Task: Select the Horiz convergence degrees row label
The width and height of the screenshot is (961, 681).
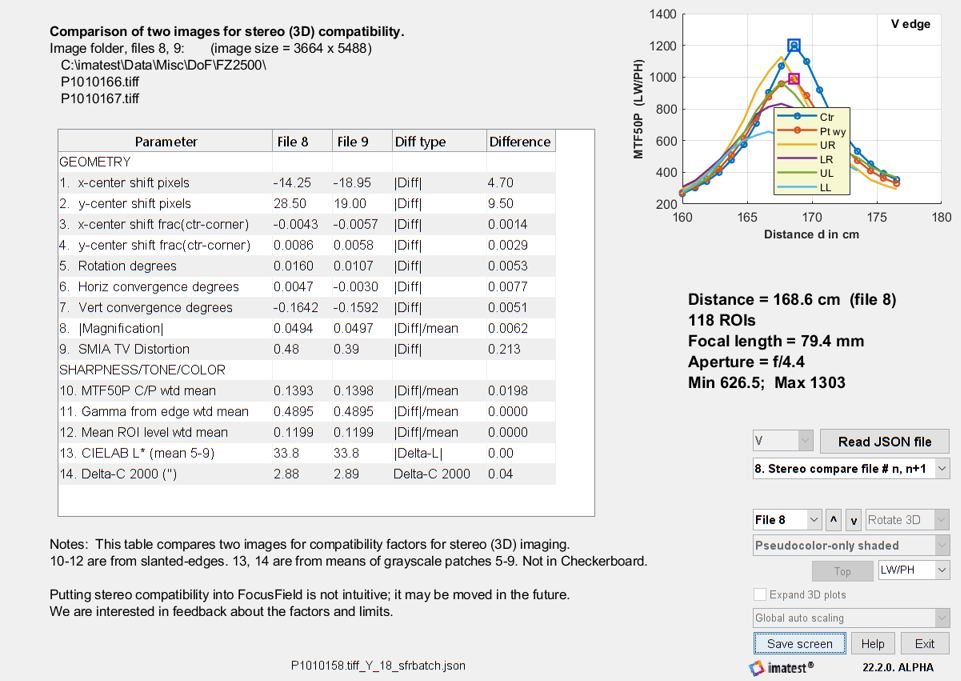Action: click(149, 287)
